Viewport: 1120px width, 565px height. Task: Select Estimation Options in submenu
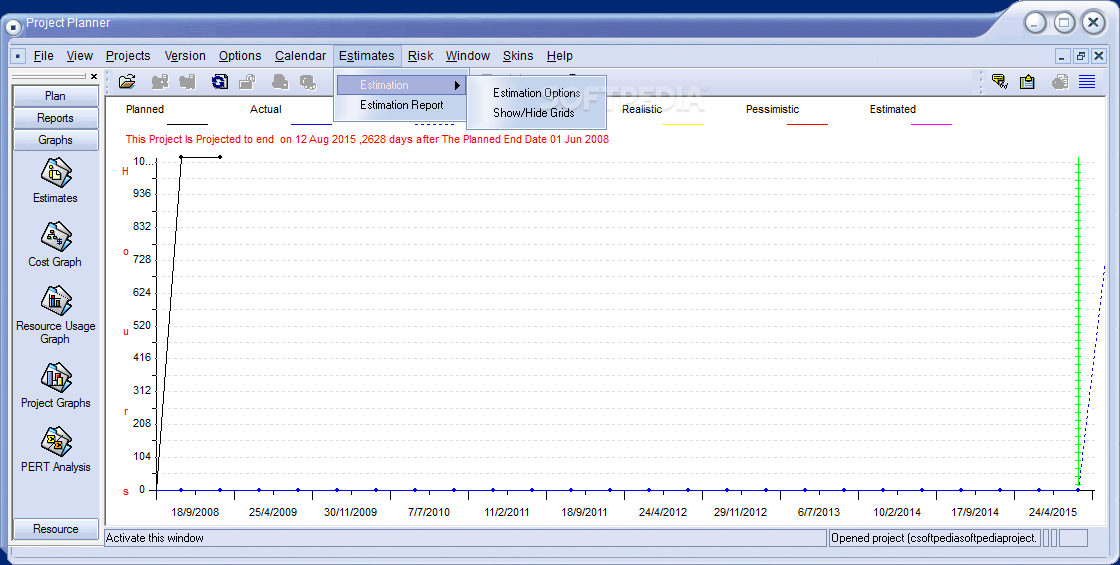[x=536, y=93]
